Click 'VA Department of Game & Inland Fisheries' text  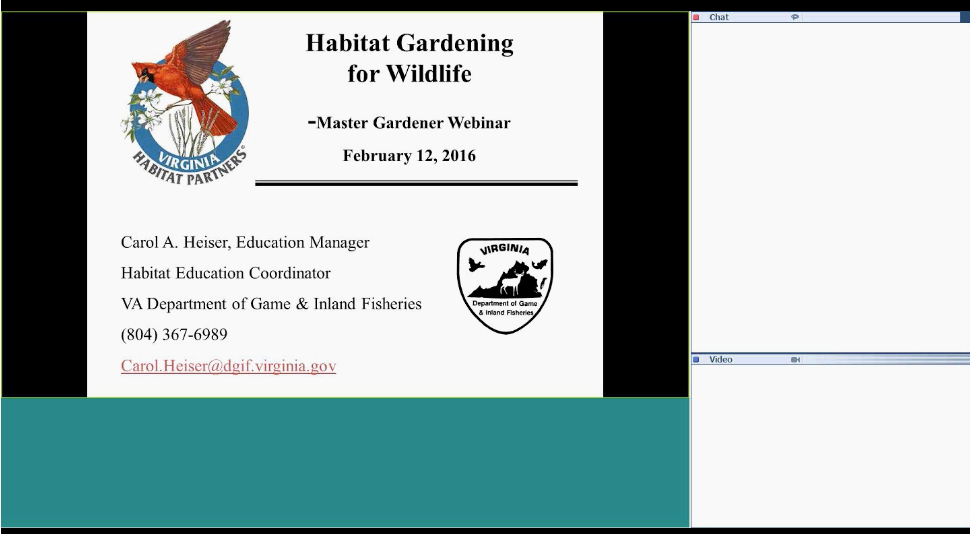[271, 304]
